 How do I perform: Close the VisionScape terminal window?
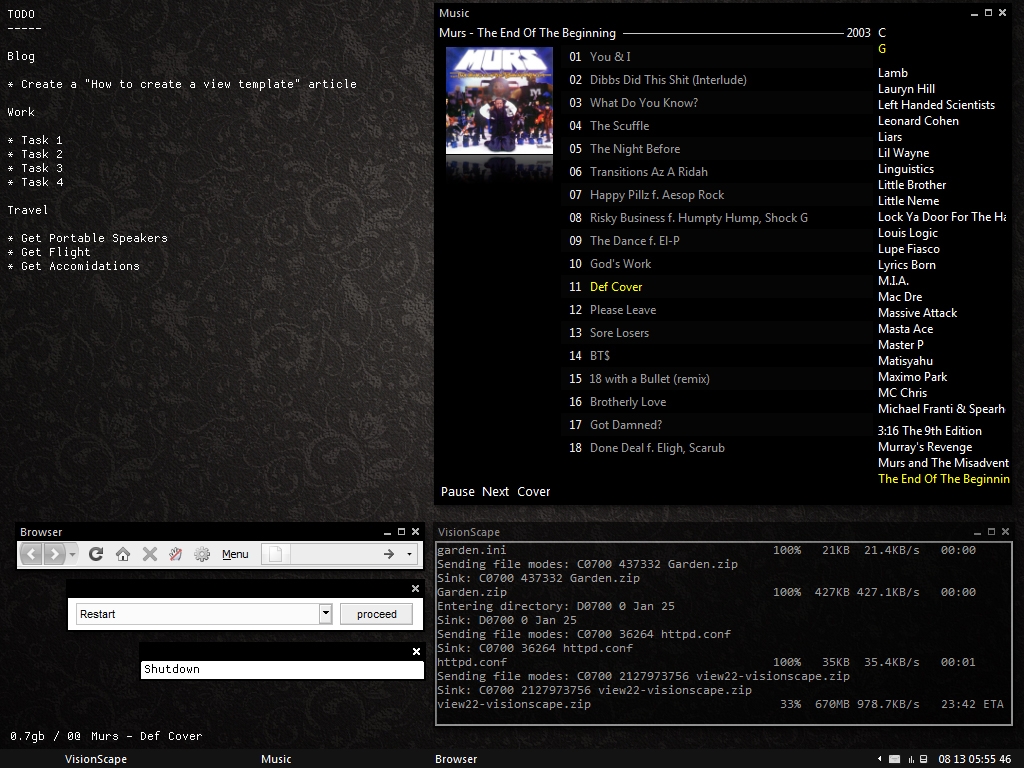(1005, 532)
